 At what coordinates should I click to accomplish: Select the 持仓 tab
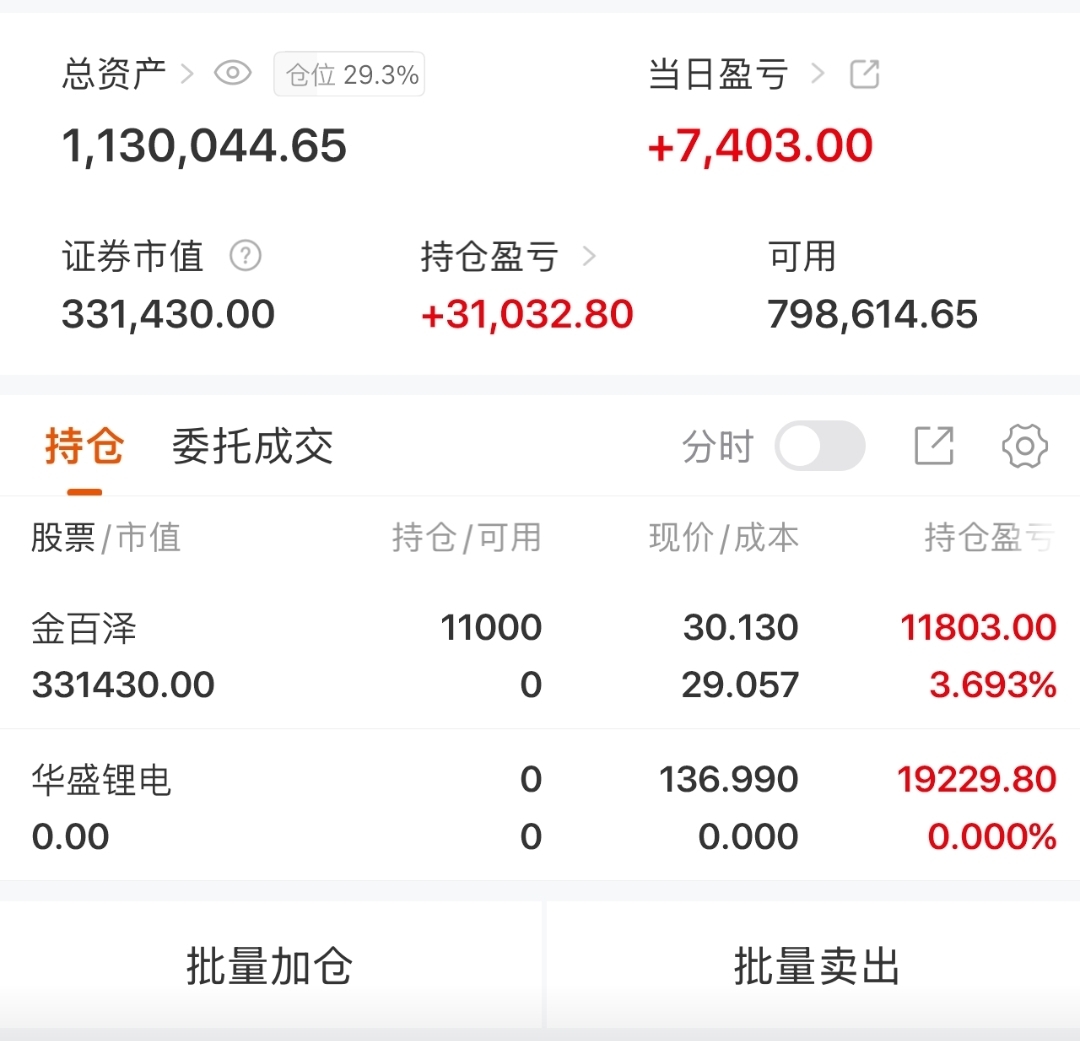pos(84,446)
